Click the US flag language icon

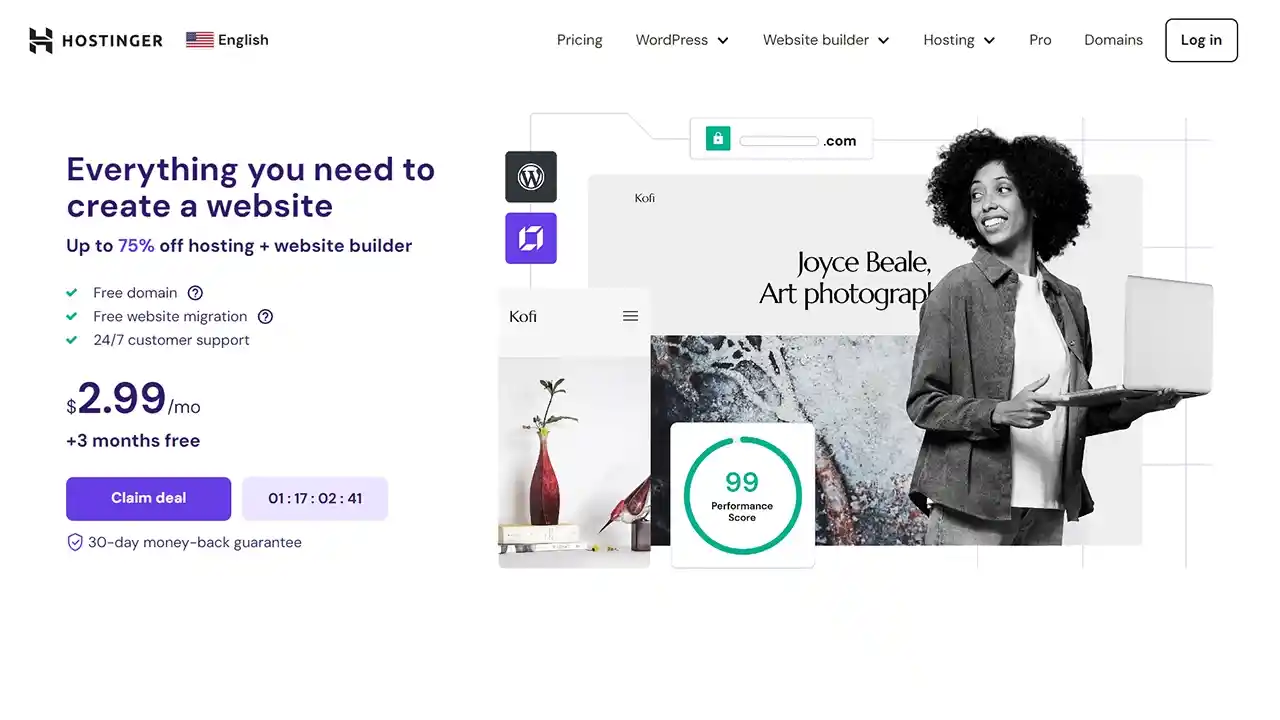200,39
